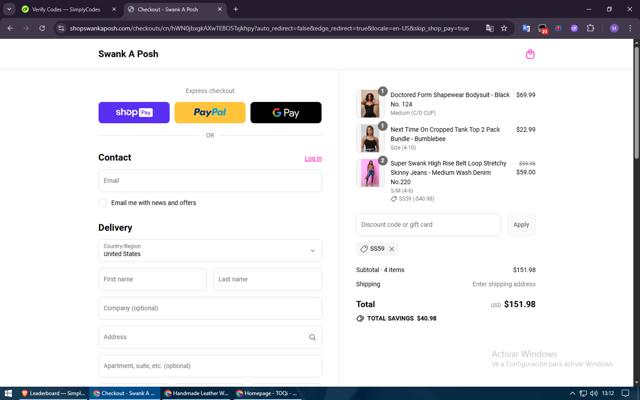Pay with the PayPal button
Viewport: 640px width, 400px height.
coord(210,112)
